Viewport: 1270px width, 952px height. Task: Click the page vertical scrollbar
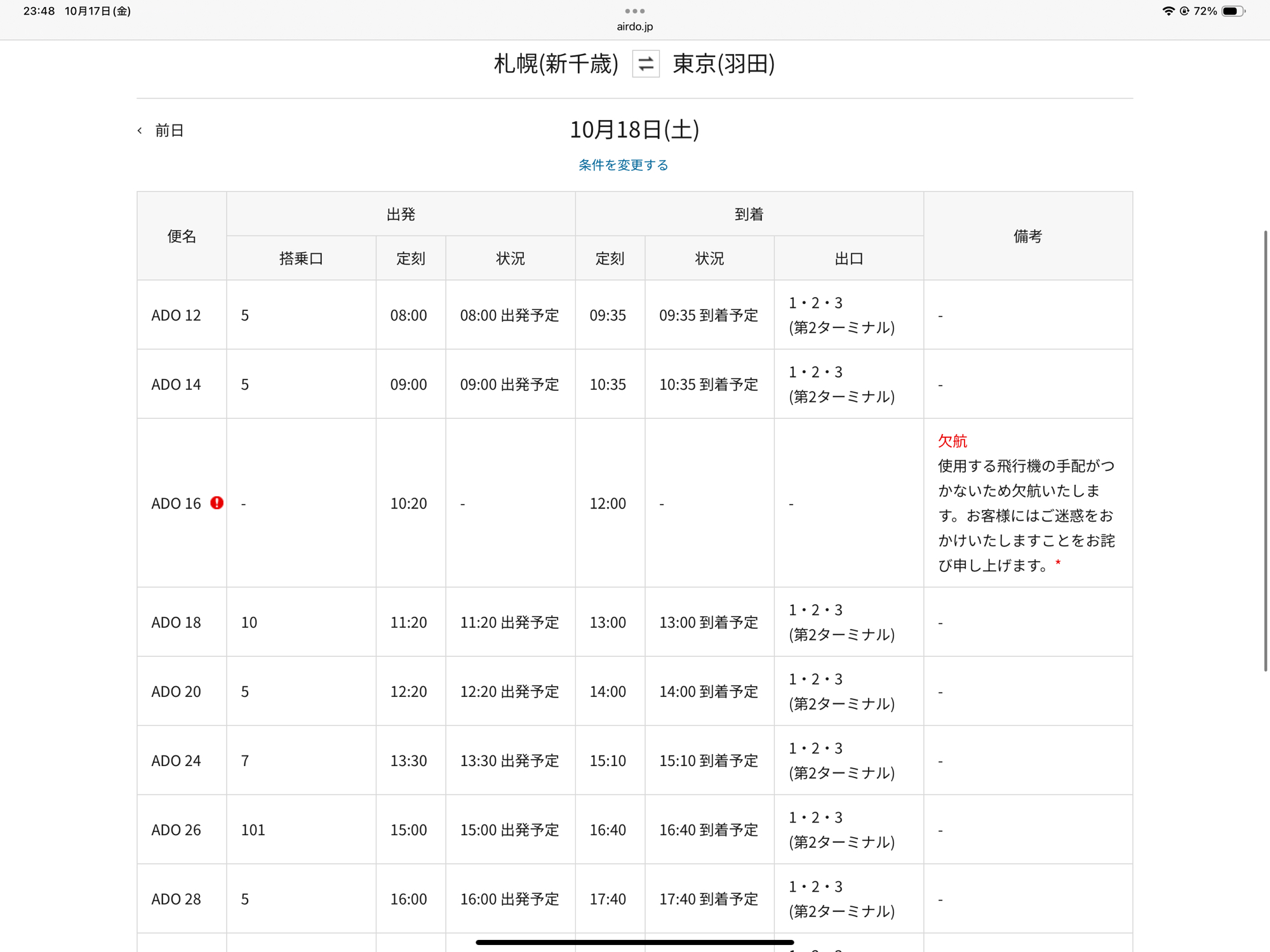1265,451
